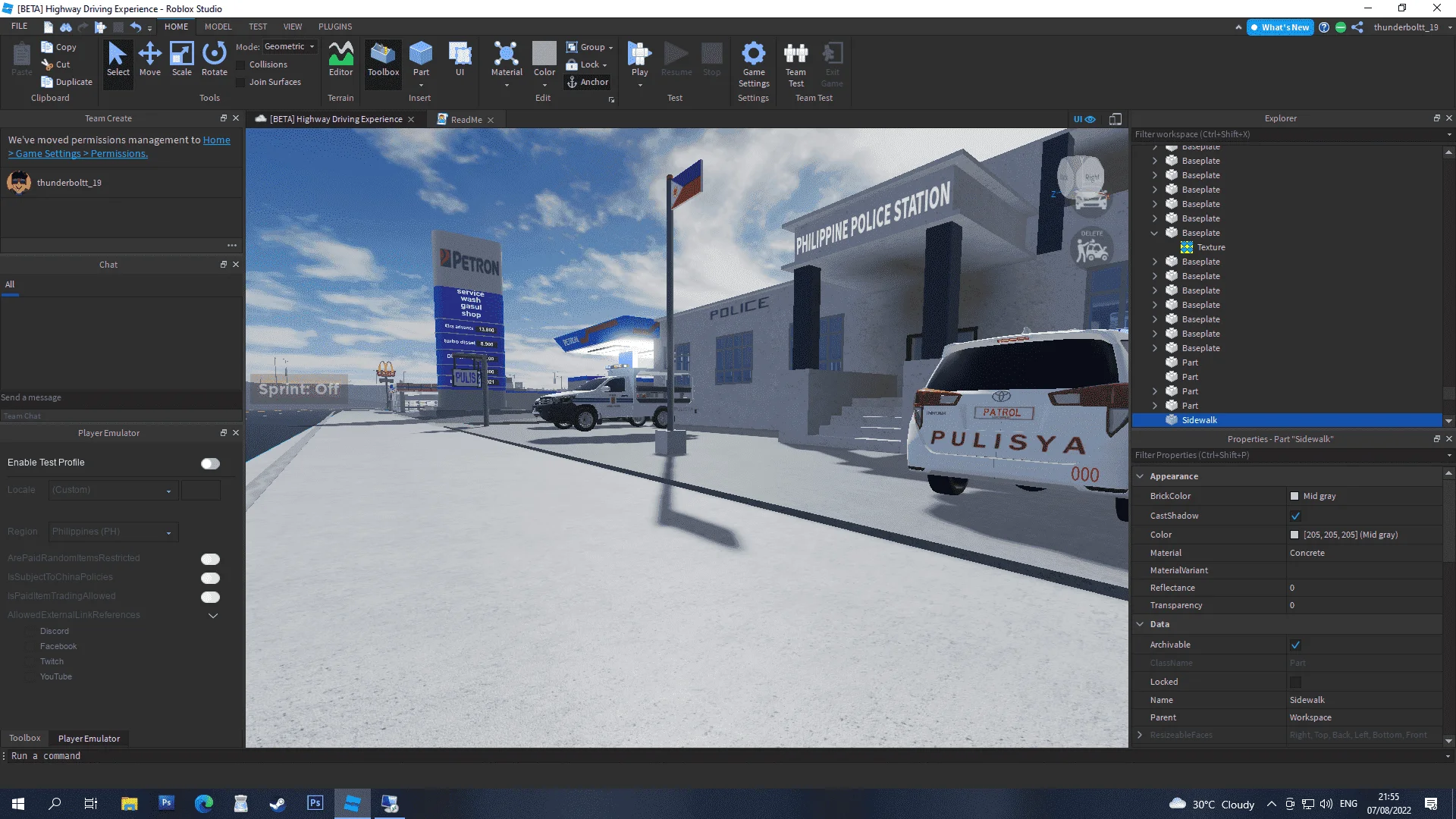Toggle the Archivable checkbox
This screenshot has width=1456, height=819.
[1295, 645]
